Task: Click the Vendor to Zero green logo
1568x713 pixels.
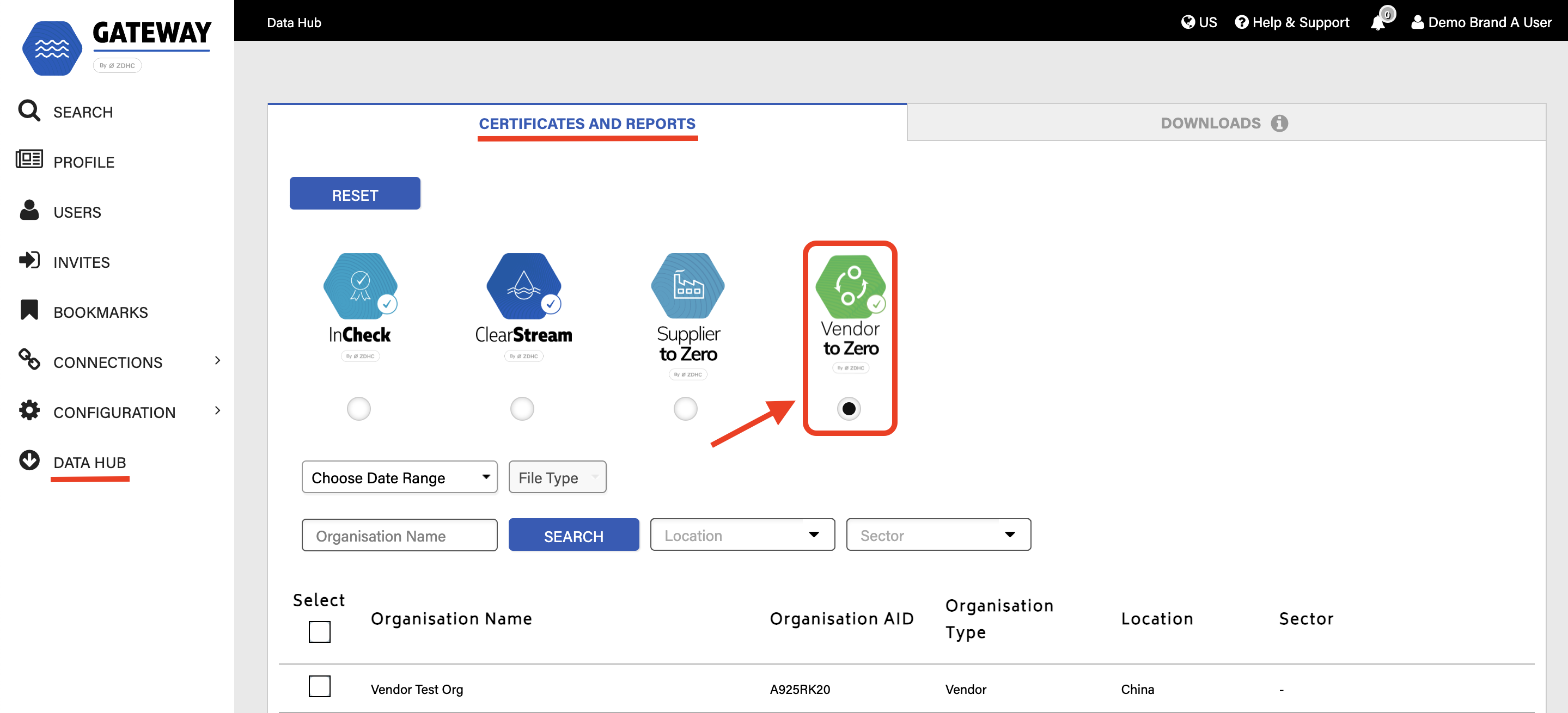Action: (850, 286)
